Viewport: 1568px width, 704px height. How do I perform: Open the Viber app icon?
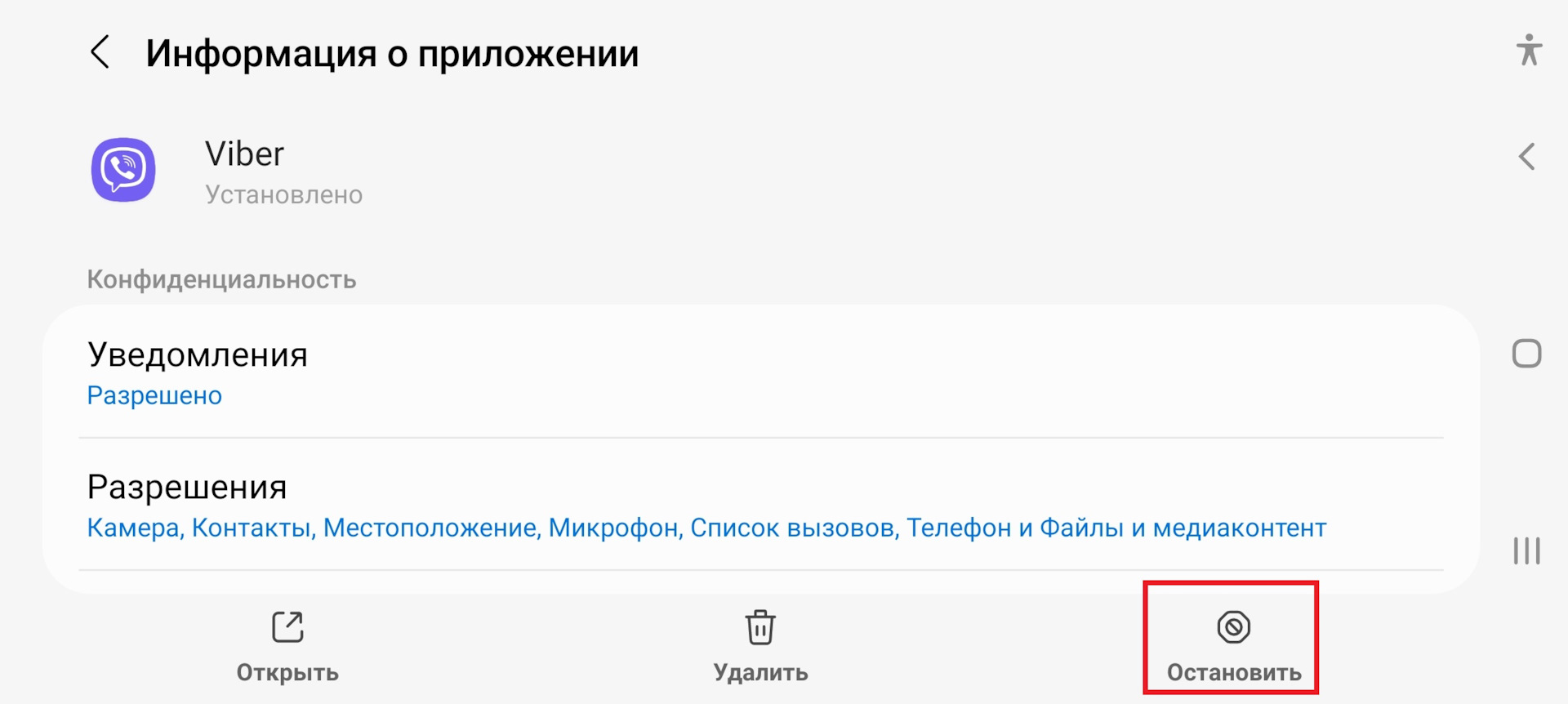122,170
